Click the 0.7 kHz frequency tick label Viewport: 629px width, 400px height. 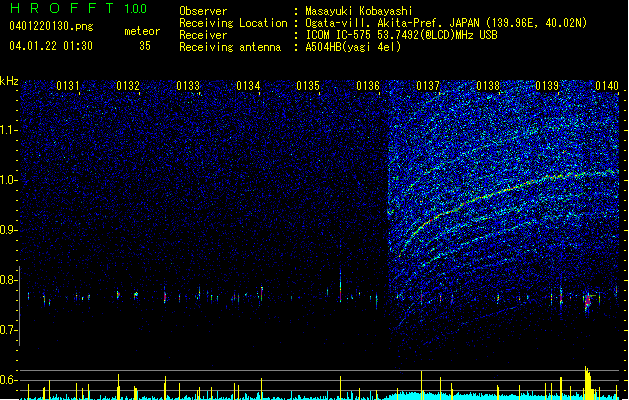click(9, 330)
